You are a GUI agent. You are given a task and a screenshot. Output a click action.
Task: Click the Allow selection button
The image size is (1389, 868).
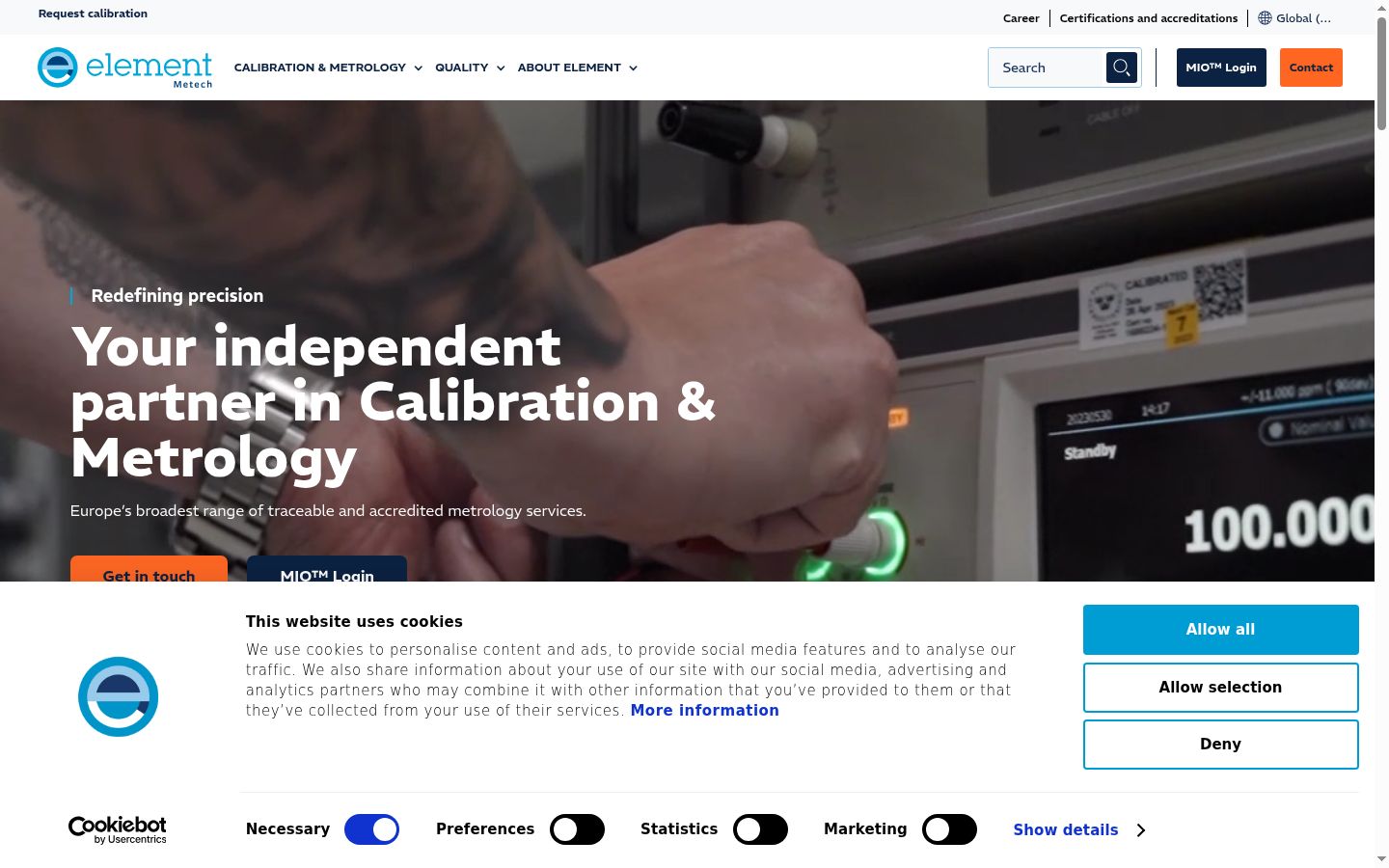[x=1221, y=688]
